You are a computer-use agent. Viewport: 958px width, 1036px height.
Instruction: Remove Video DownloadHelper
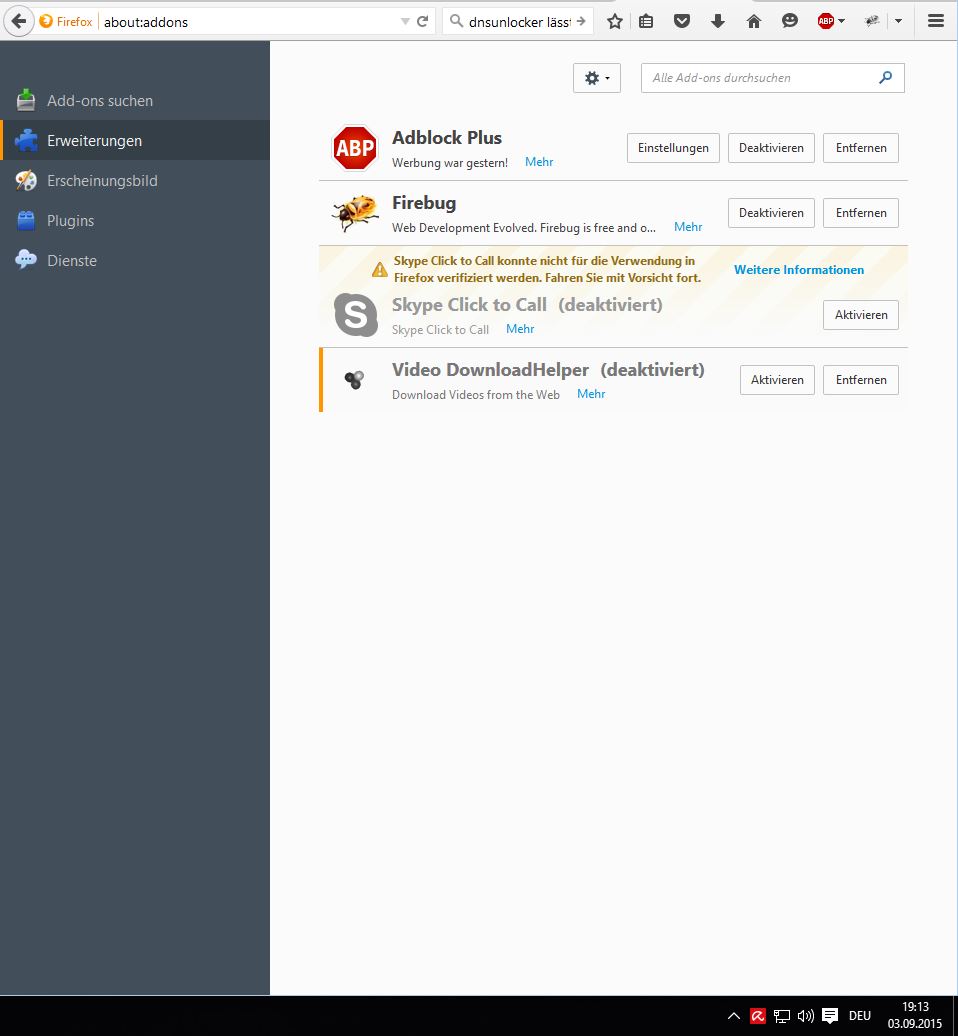pyautogui.click(x=861, y=380)
